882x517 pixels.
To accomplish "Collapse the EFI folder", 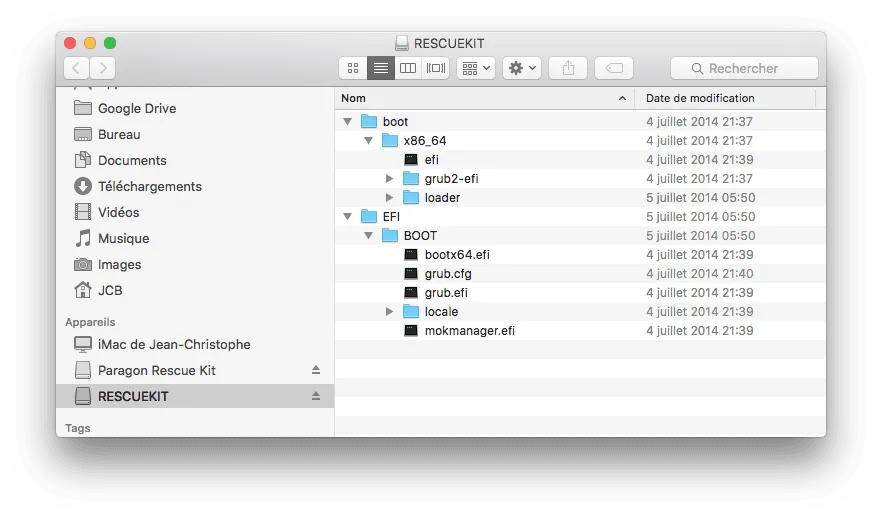I will (348, 217).
